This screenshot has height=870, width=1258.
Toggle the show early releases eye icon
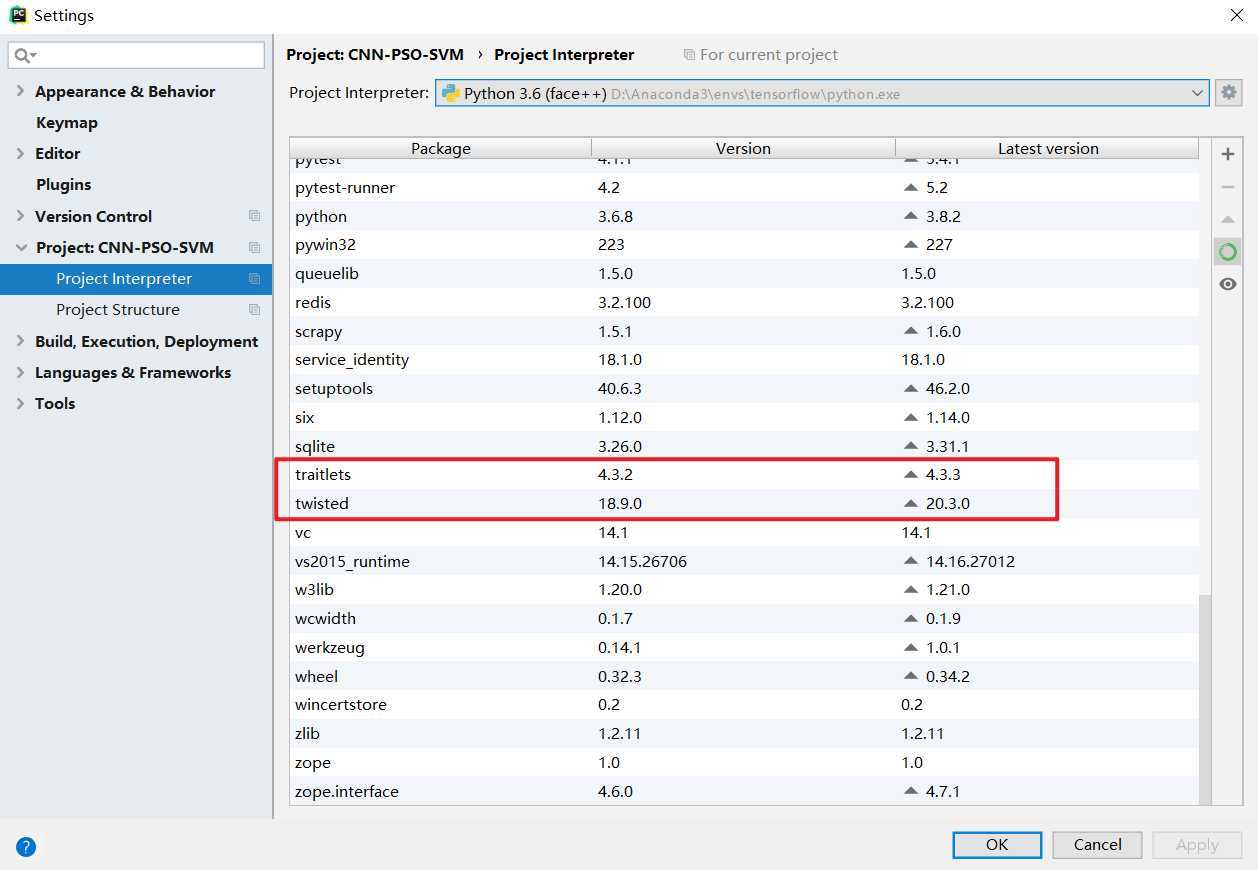1228,285
